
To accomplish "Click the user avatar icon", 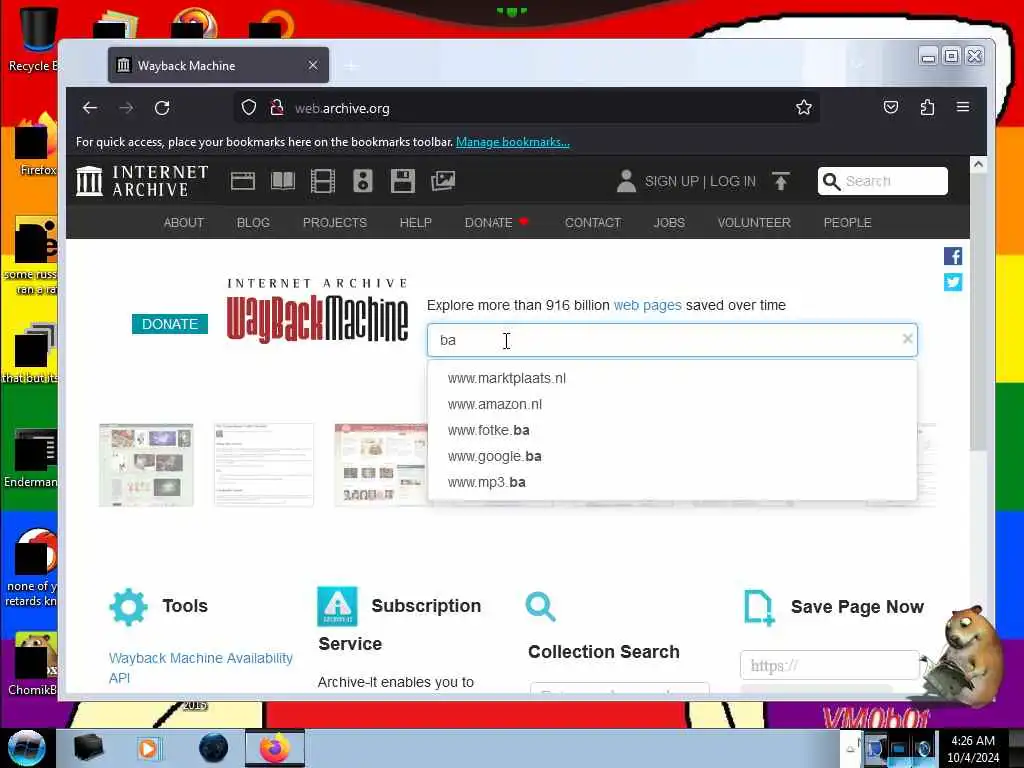I will [626, 181].
